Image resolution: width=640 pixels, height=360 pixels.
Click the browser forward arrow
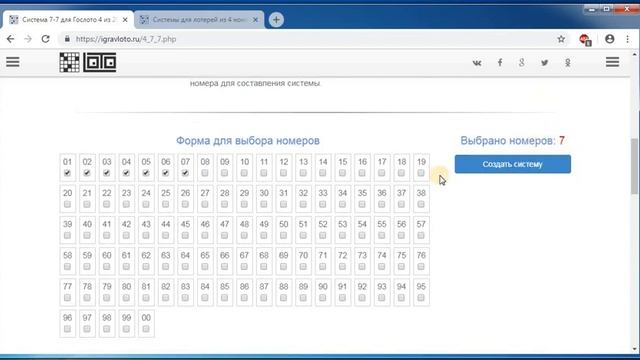(x=28, y=39)
